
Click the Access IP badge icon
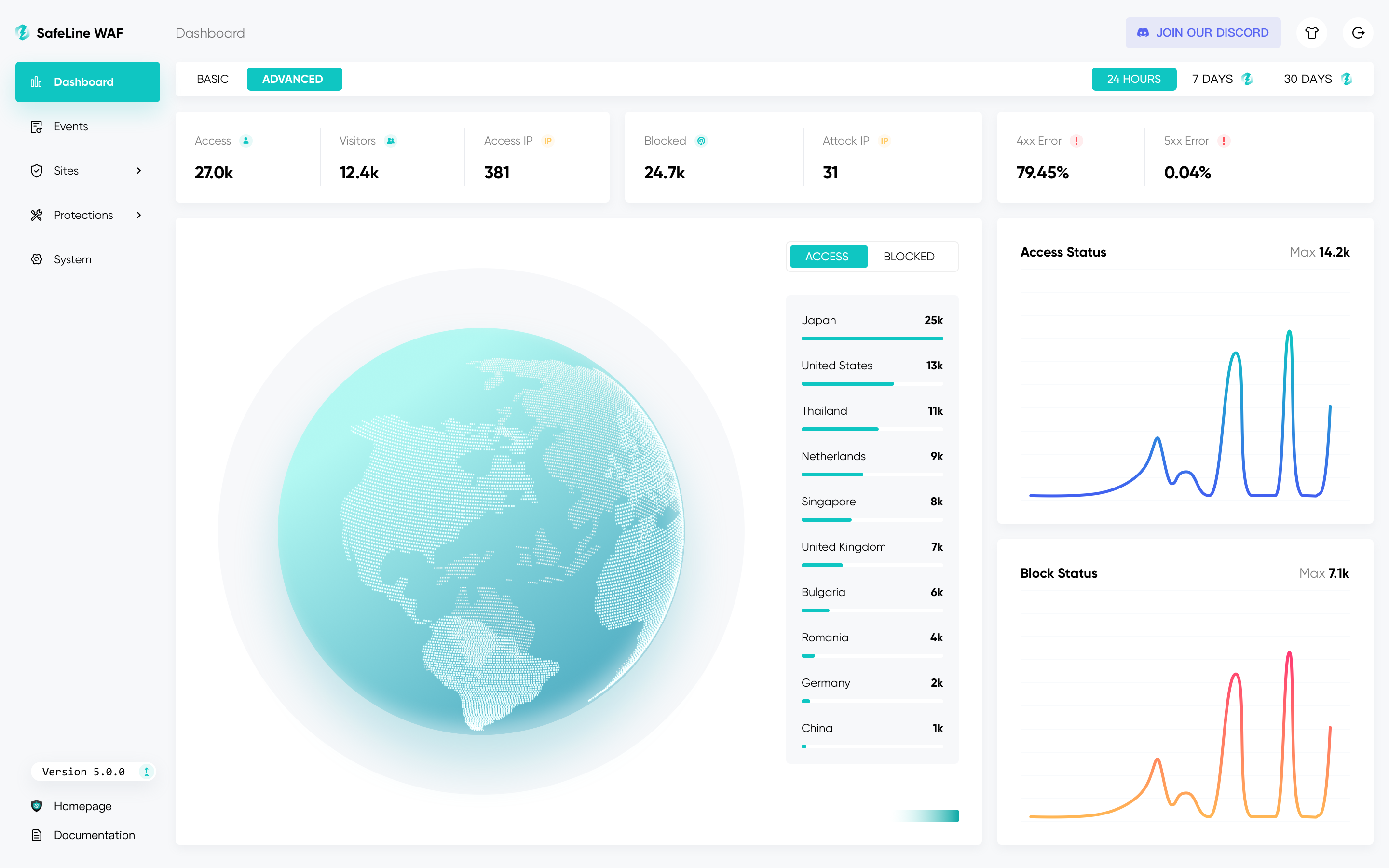[547, 141]
